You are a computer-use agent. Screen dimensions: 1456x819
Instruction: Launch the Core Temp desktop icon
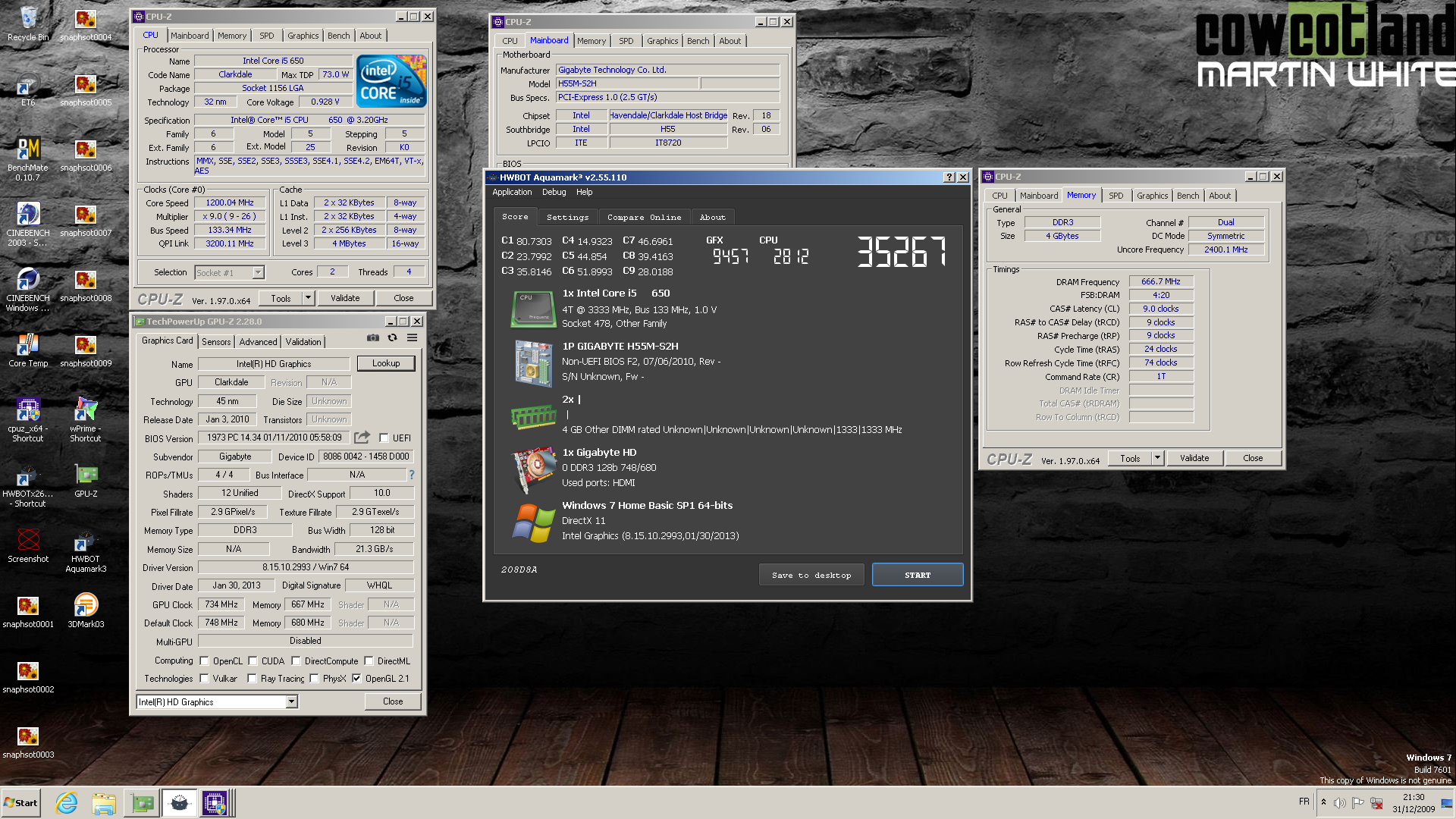click(28, 350)
